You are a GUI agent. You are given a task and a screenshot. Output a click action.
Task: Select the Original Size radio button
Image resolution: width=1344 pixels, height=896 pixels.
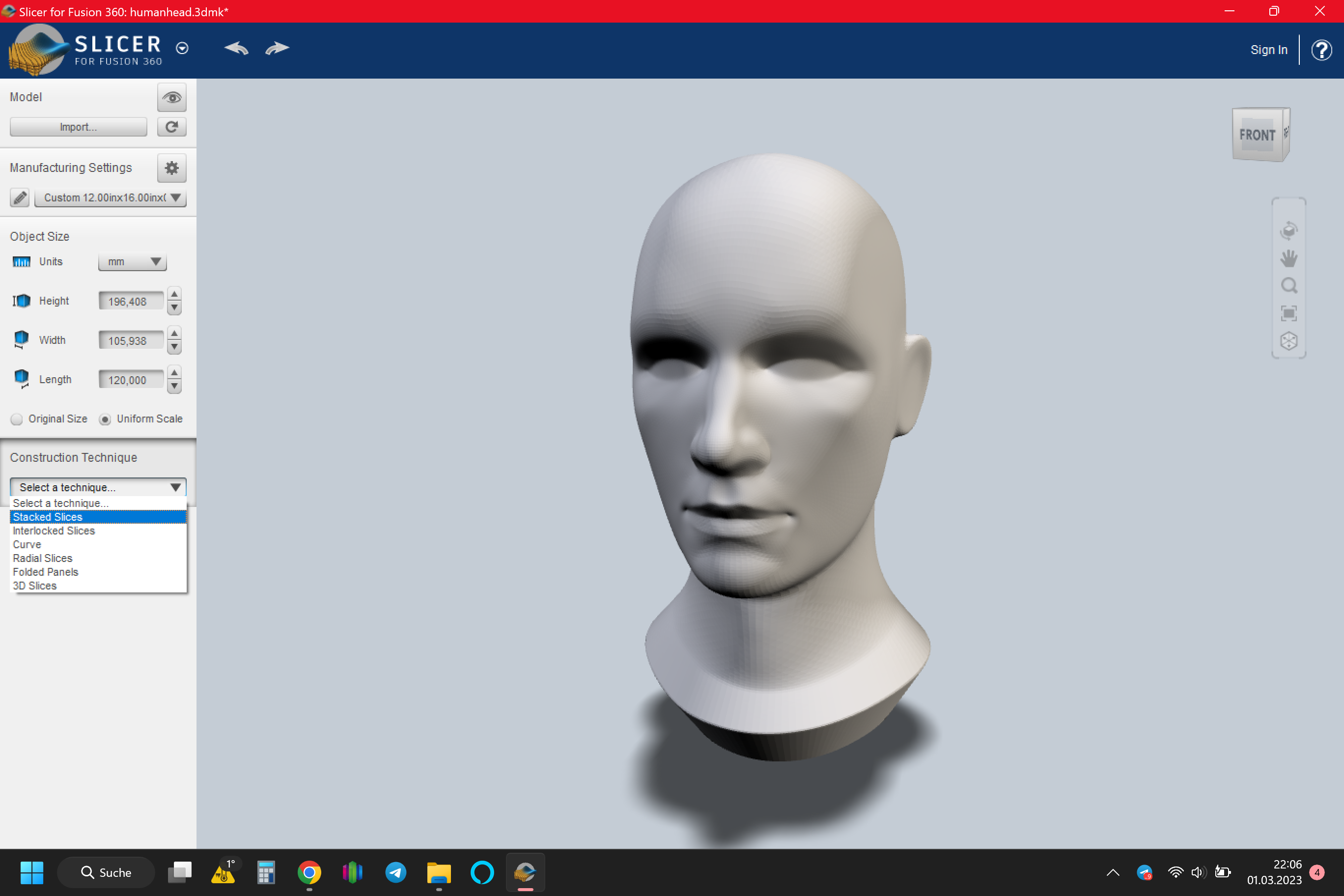[17, 420]
